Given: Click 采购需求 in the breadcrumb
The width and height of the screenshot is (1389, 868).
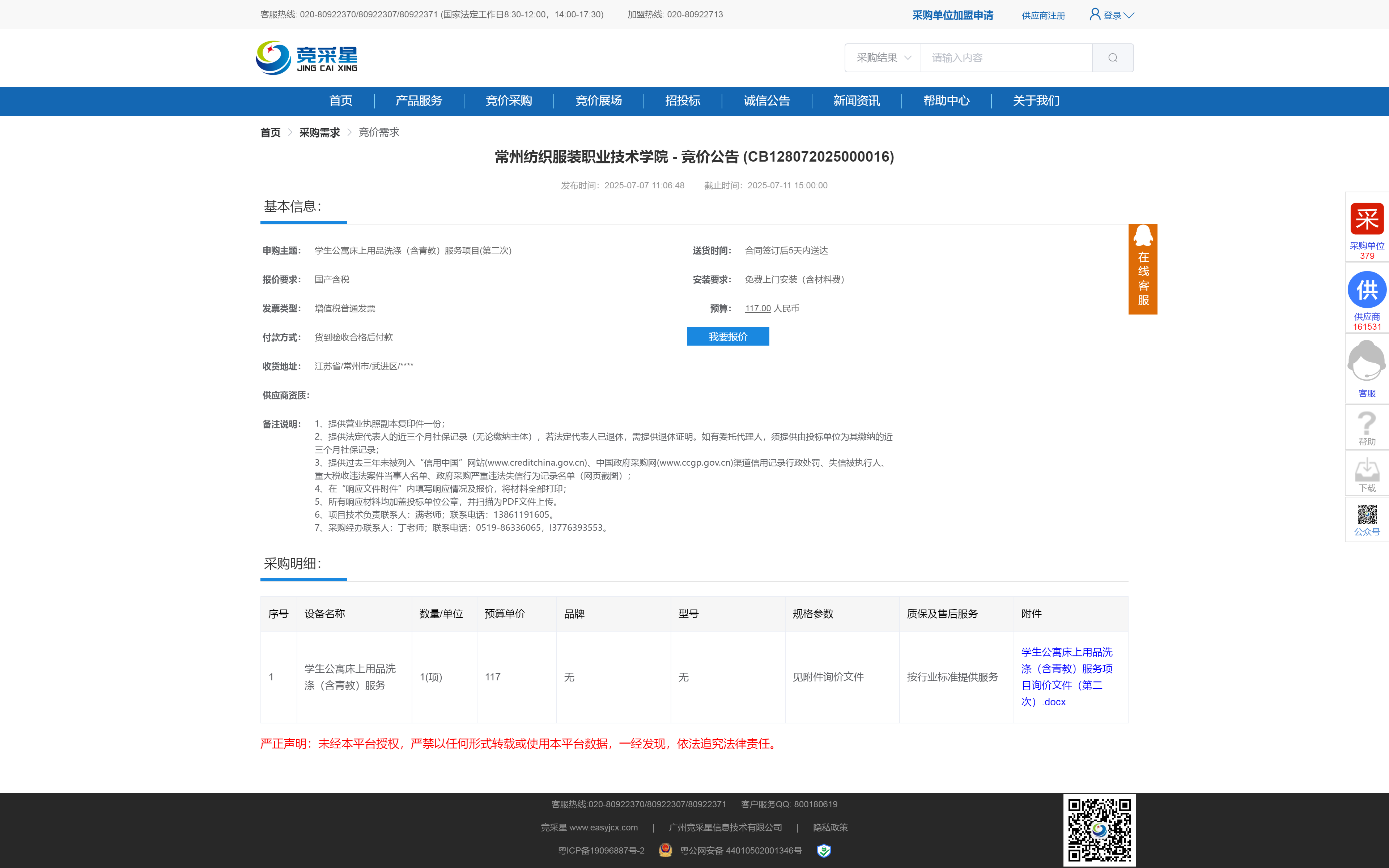Looking at the screenshot, I should tap(319, 133).
